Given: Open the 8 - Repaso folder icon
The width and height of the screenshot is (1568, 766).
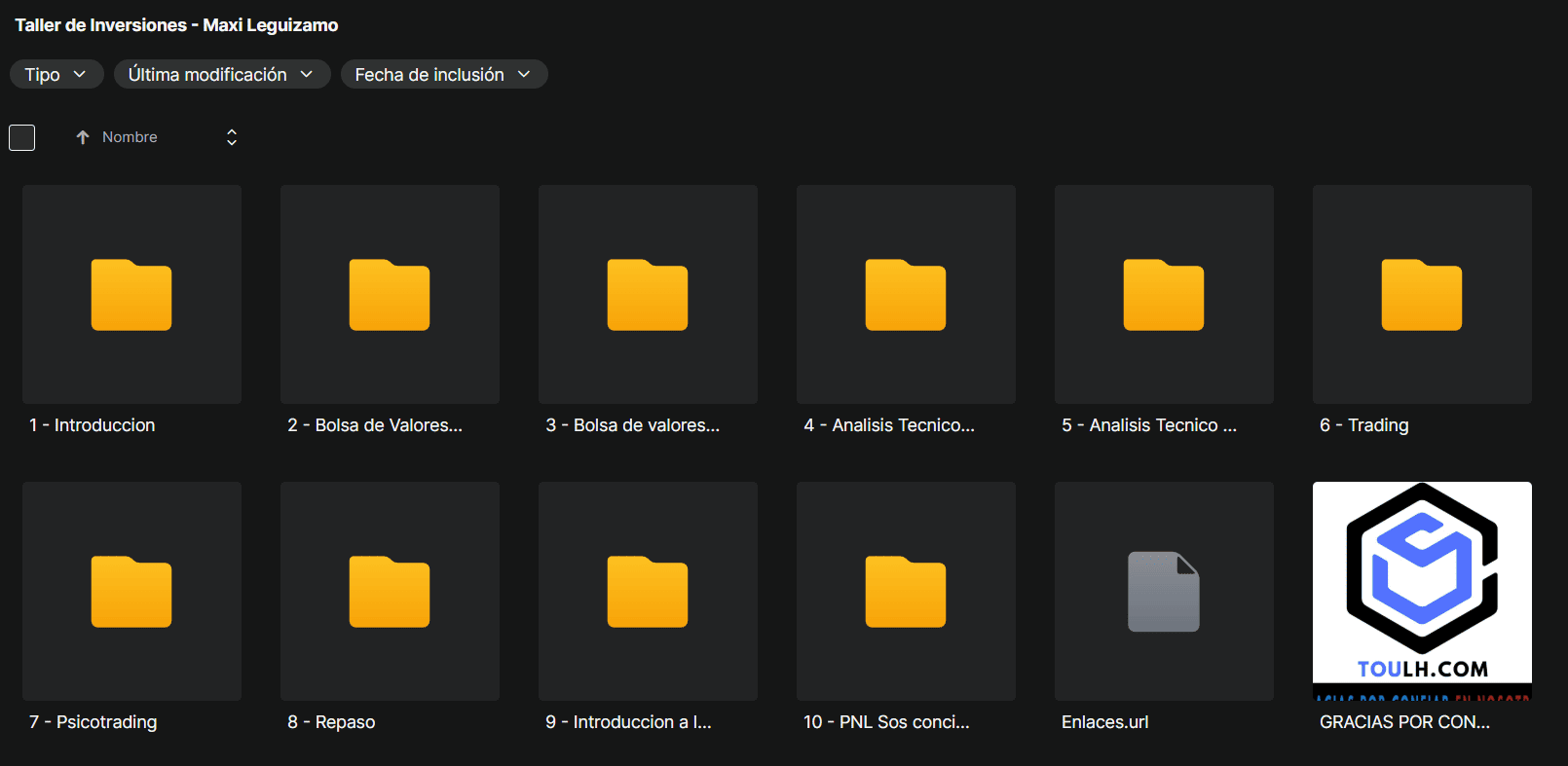Looking at the screenshot, I should tap(390, 592).
